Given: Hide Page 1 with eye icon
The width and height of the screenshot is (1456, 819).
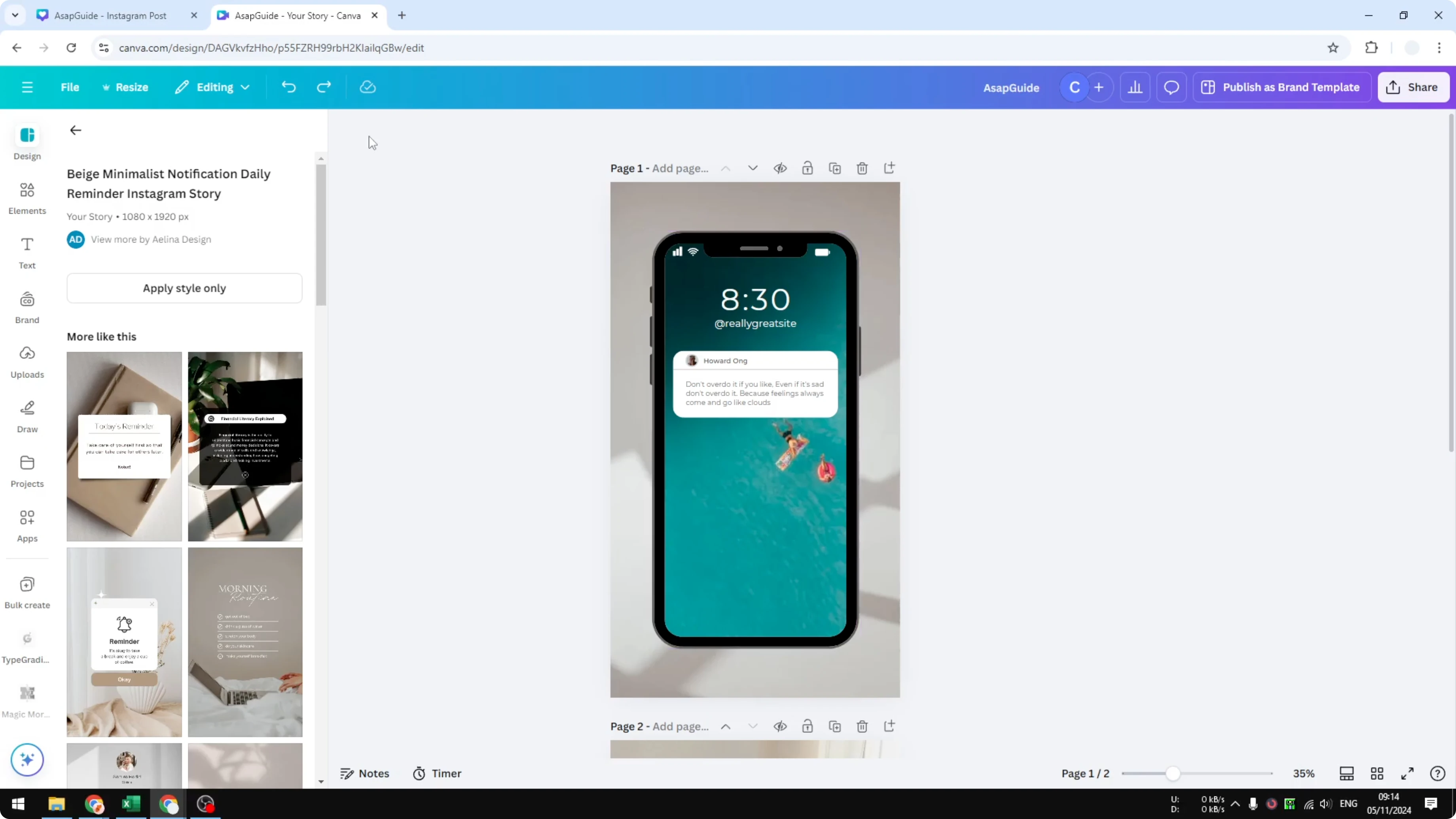Looking at the screenshot, I should (x=780, y=169).
